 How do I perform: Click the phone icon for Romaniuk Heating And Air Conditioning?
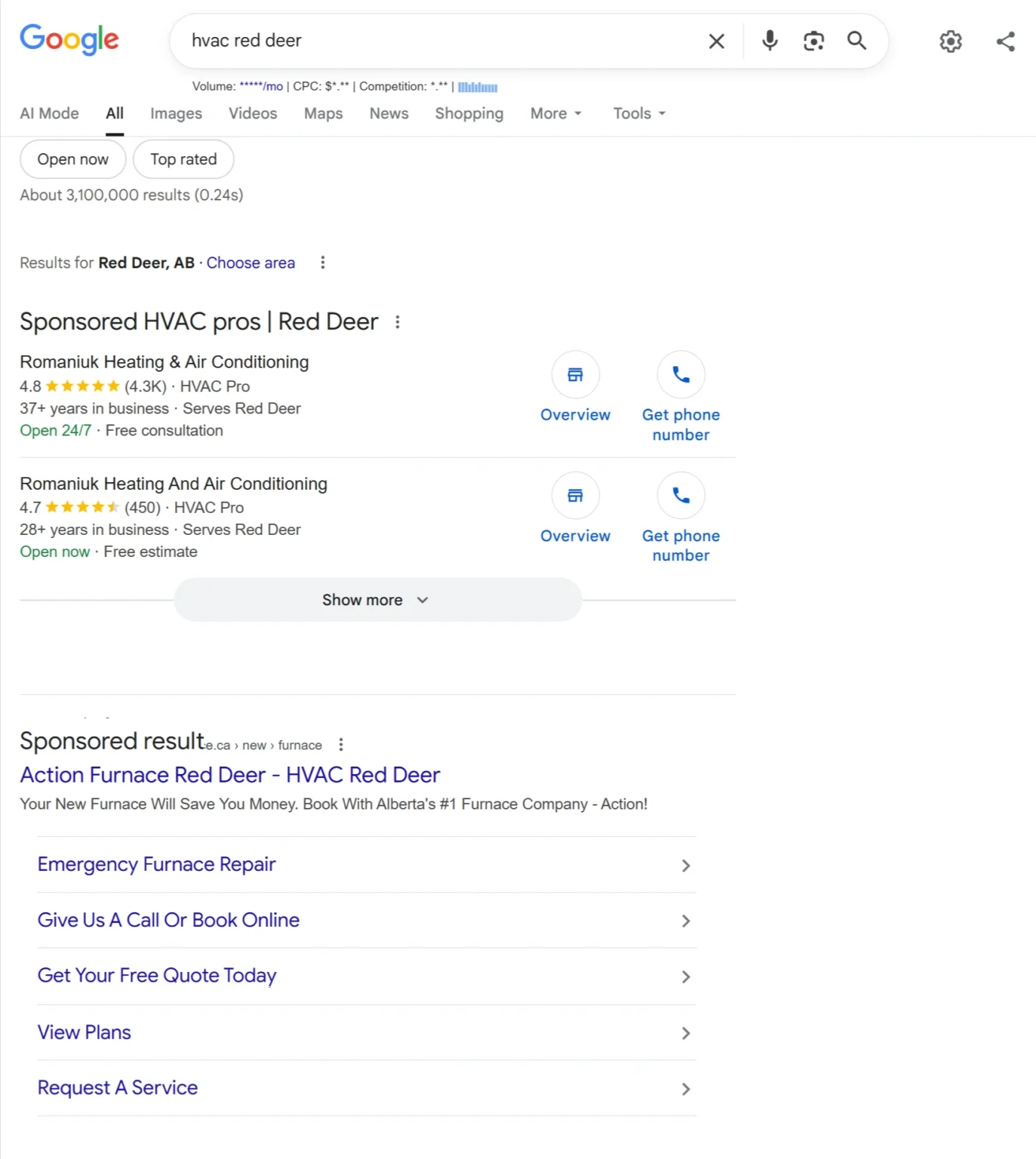tap(681, 496)
